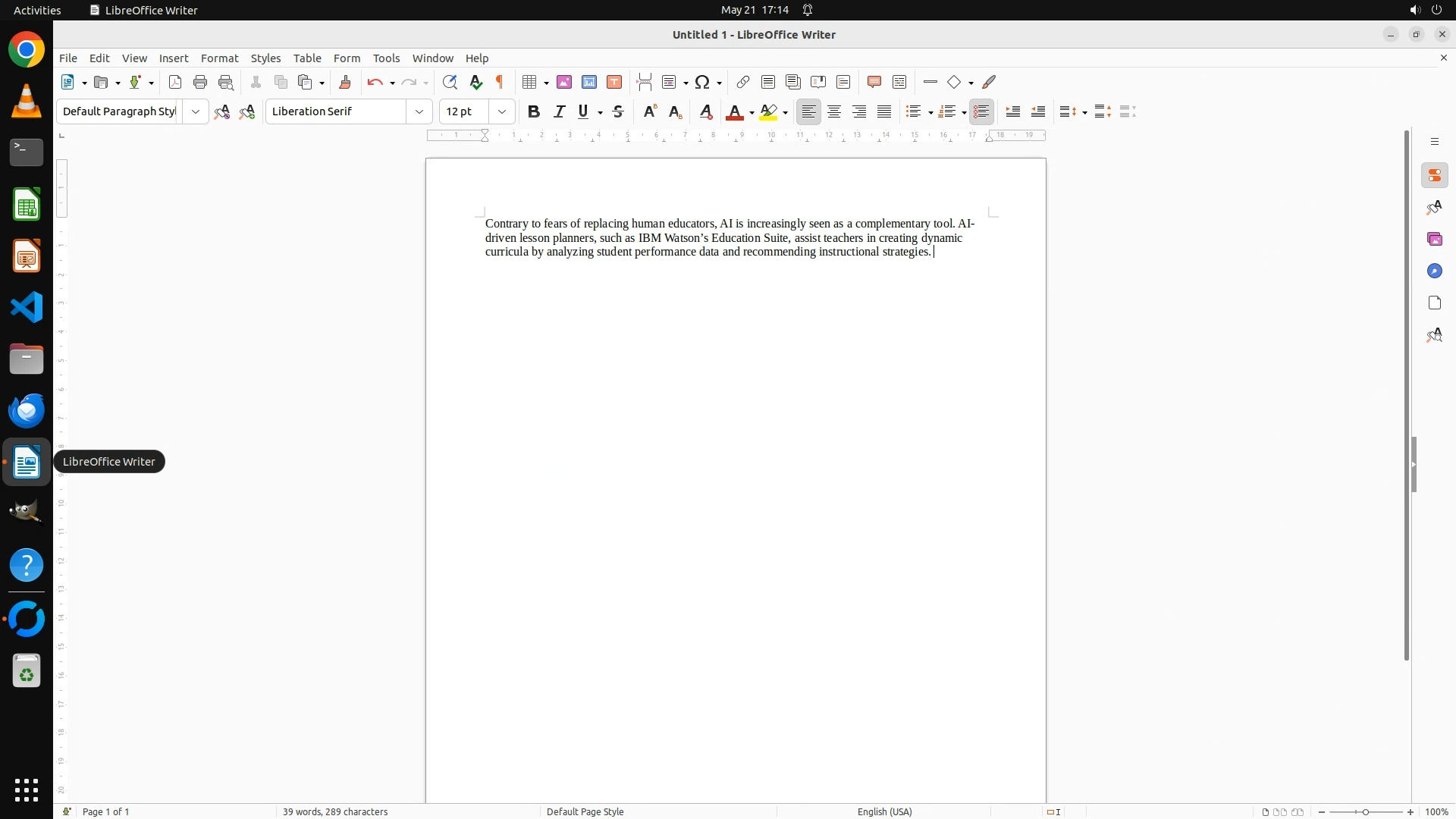Open the Tools menu
This screenshot has height=819, width=1456.
(x=386, y=58)
